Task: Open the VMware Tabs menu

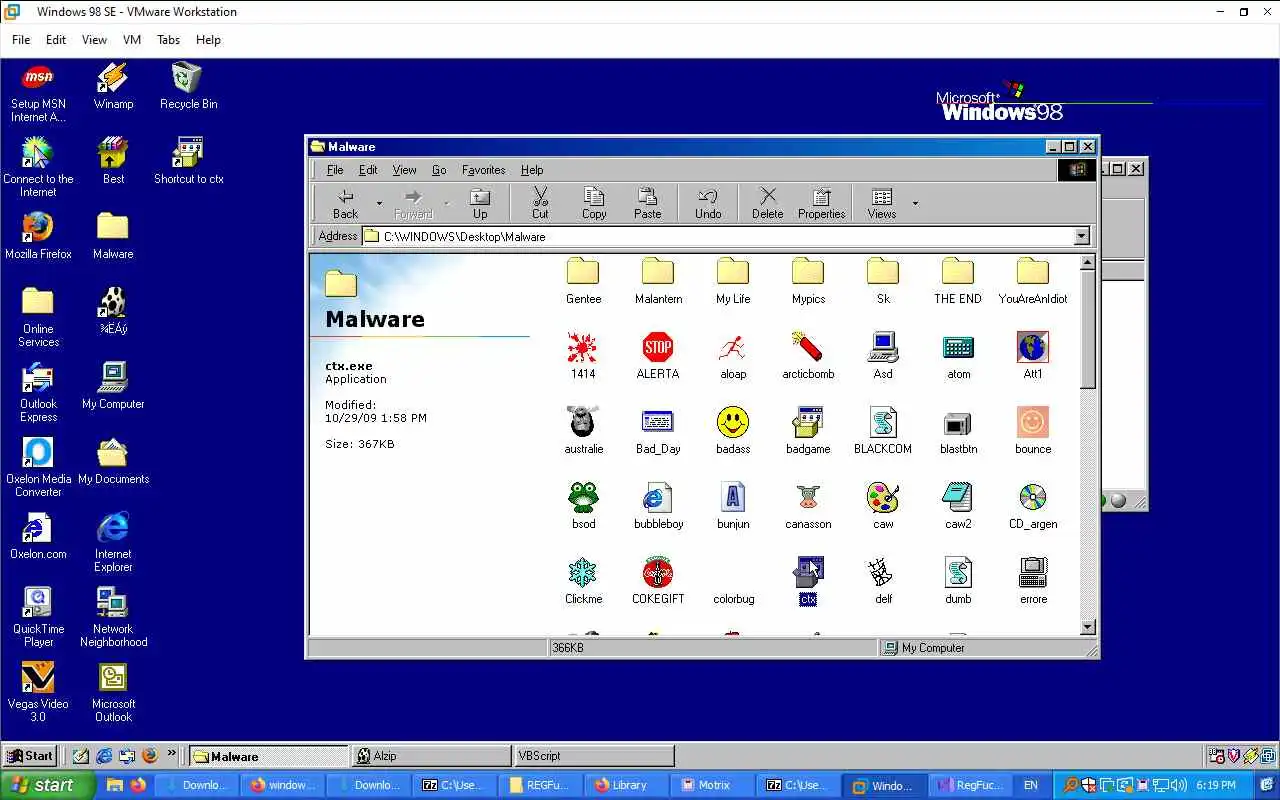Action: point(168,40)
